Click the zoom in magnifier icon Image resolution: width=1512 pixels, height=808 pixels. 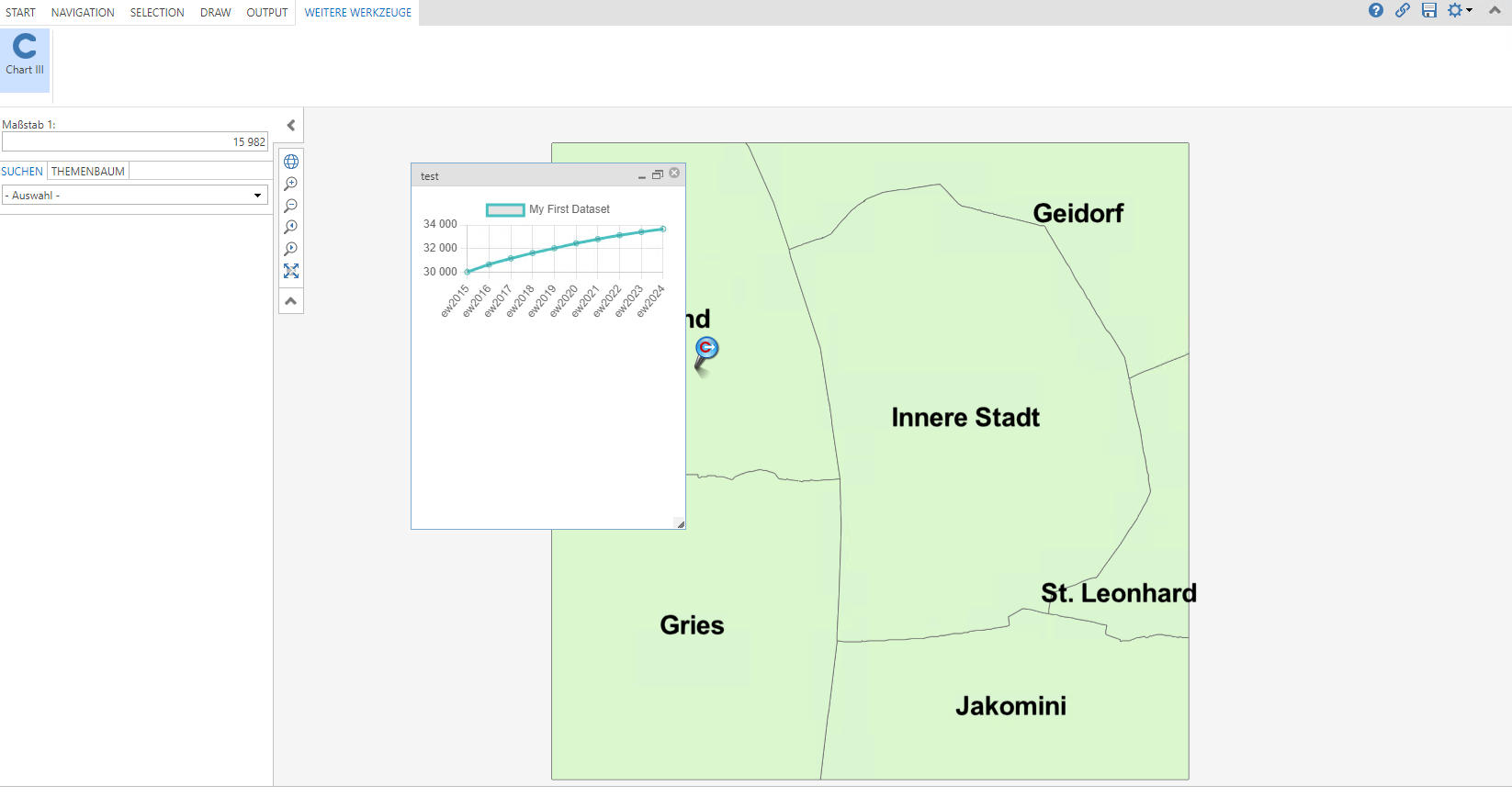291,184
